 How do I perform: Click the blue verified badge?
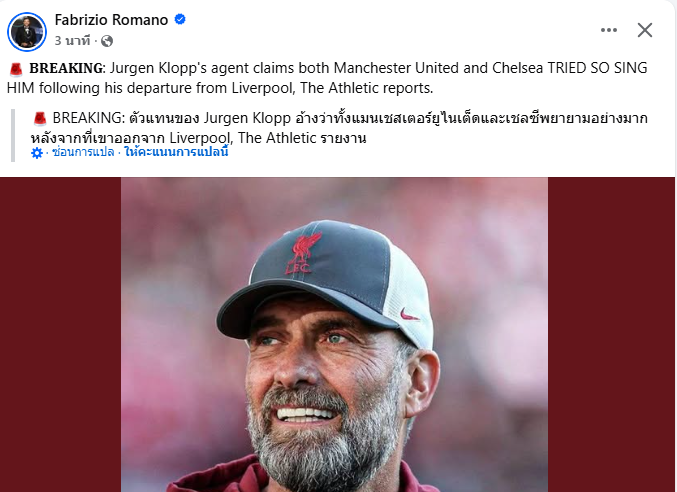click(x=180, y=21)
